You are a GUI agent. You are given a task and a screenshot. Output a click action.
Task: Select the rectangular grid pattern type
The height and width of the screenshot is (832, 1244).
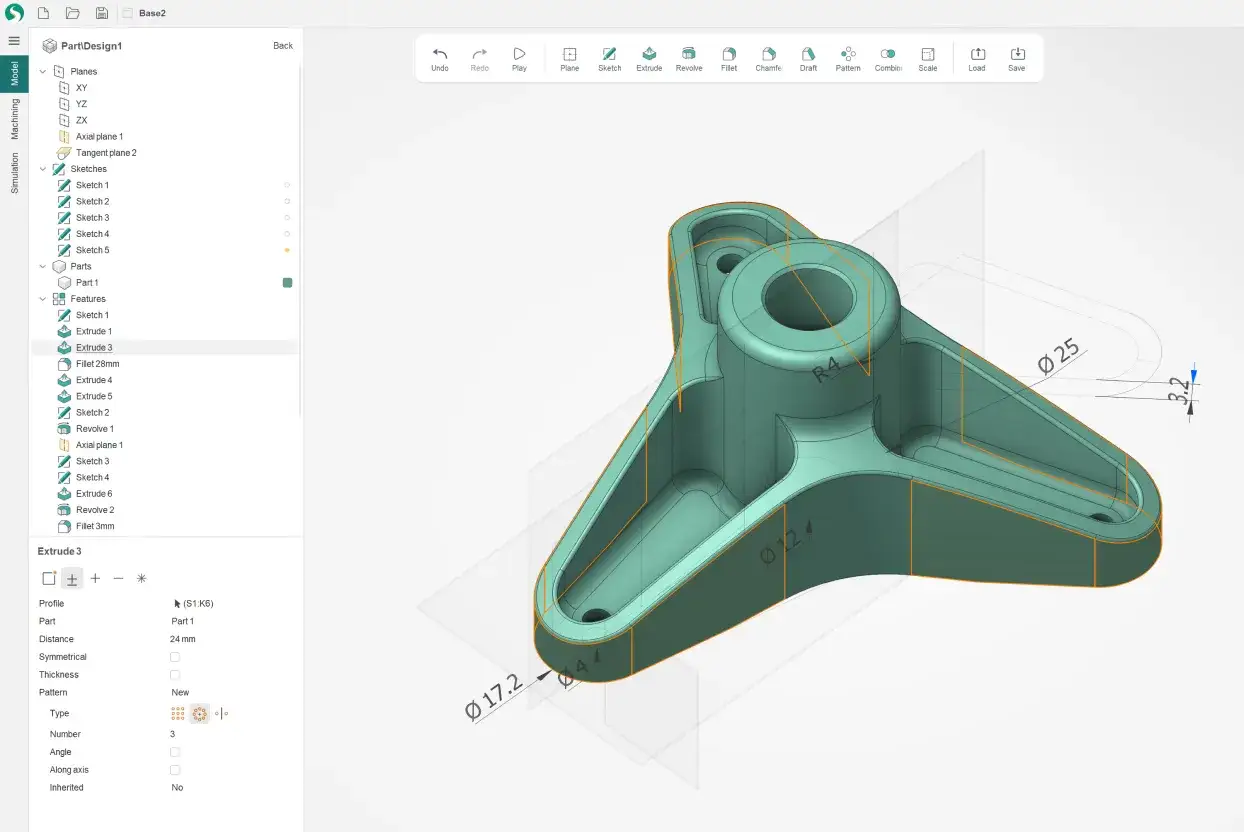(177, 713)
